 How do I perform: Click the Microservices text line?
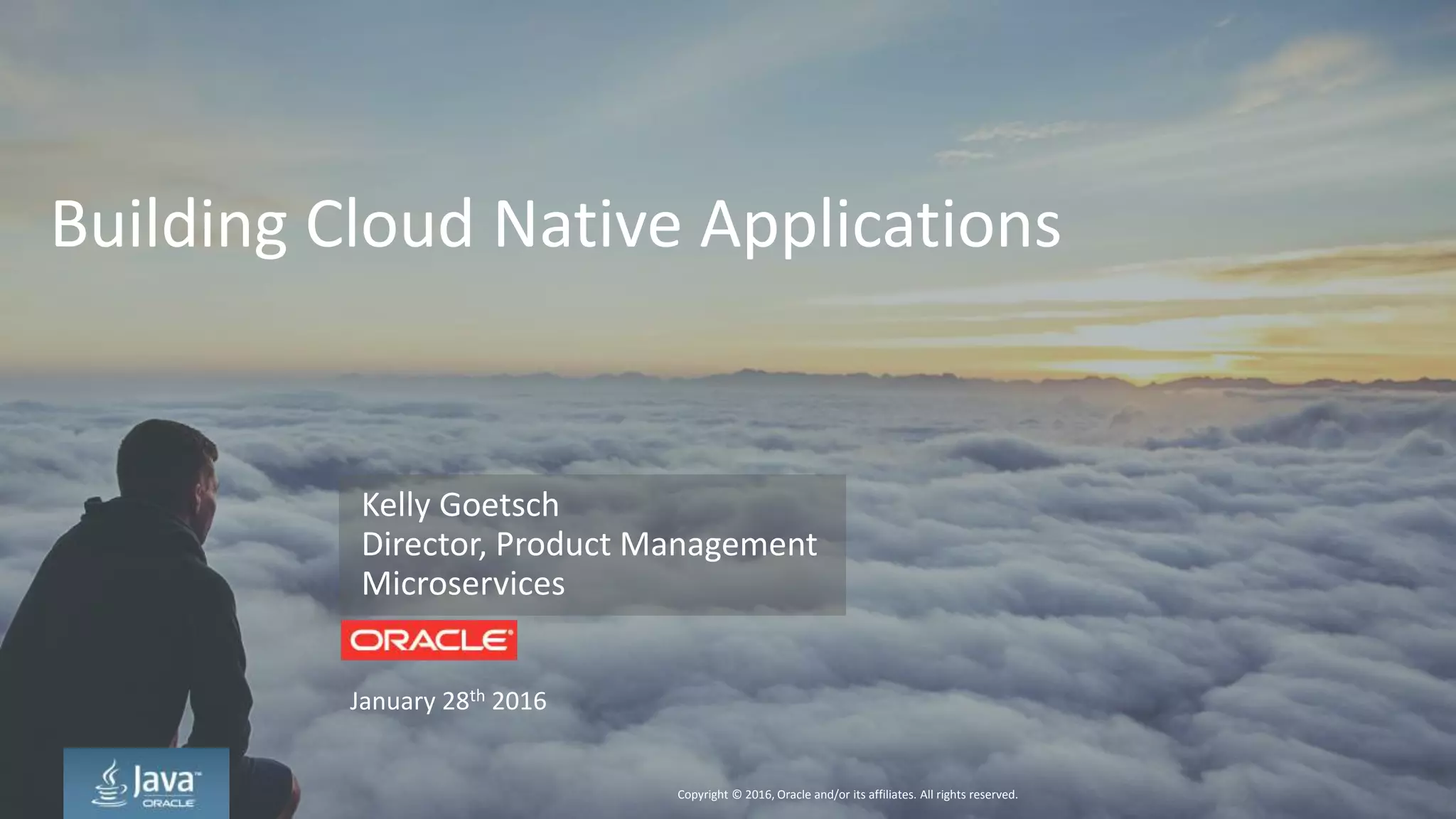[463, 584]
